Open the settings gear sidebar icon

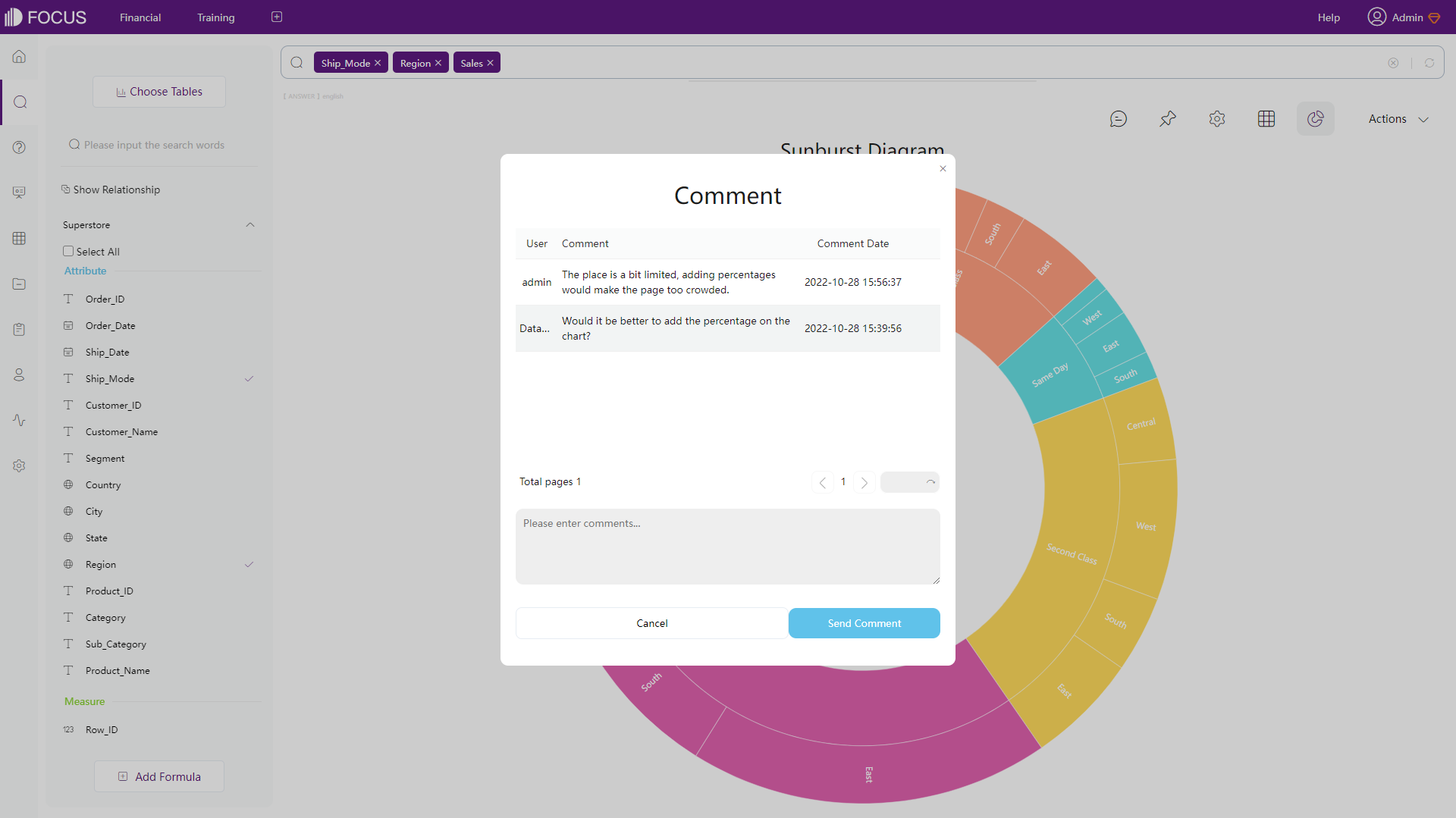(20, 465)
